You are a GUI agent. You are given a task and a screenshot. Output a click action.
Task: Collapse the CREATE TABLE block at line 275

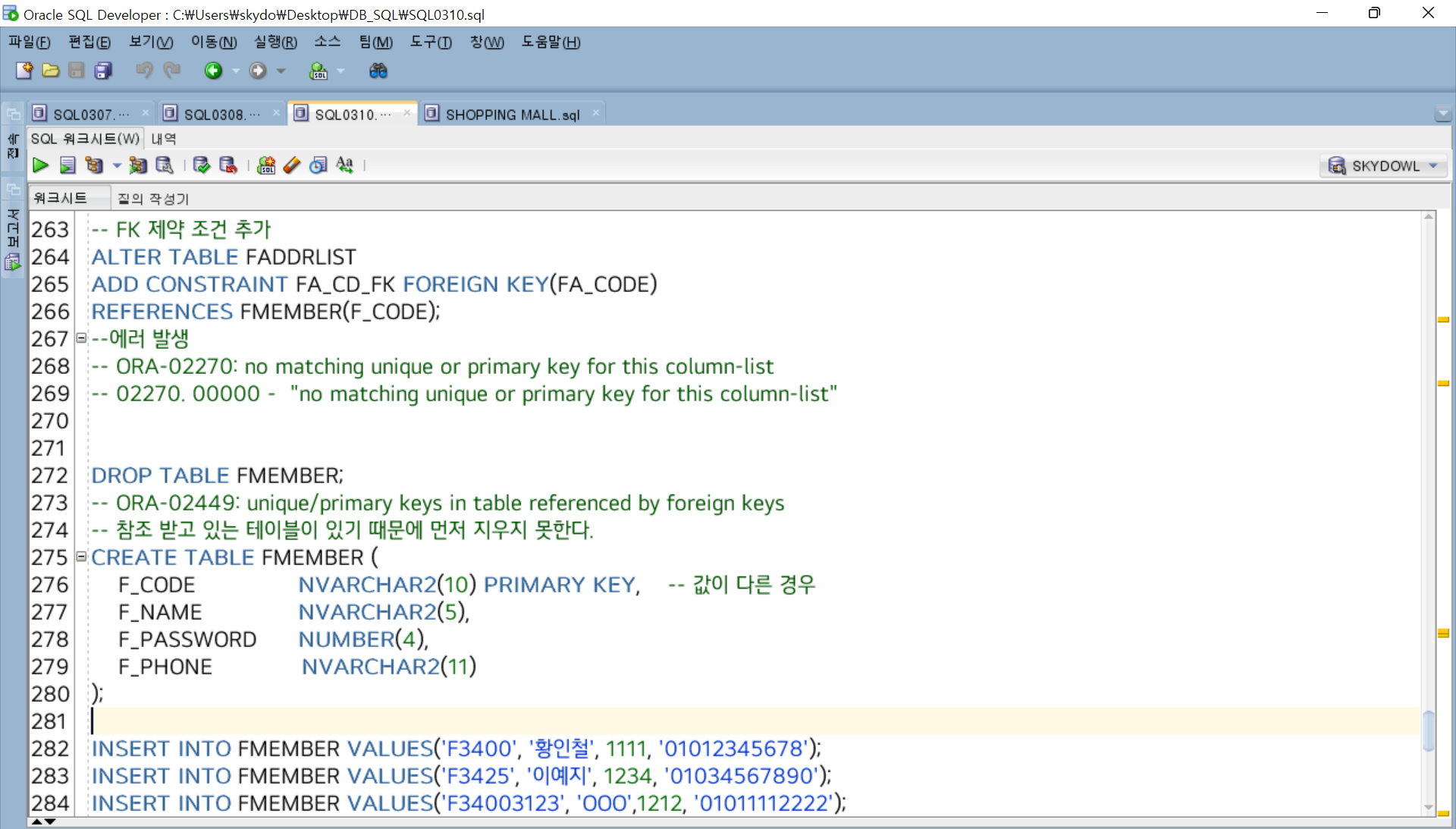click(81, 557)
